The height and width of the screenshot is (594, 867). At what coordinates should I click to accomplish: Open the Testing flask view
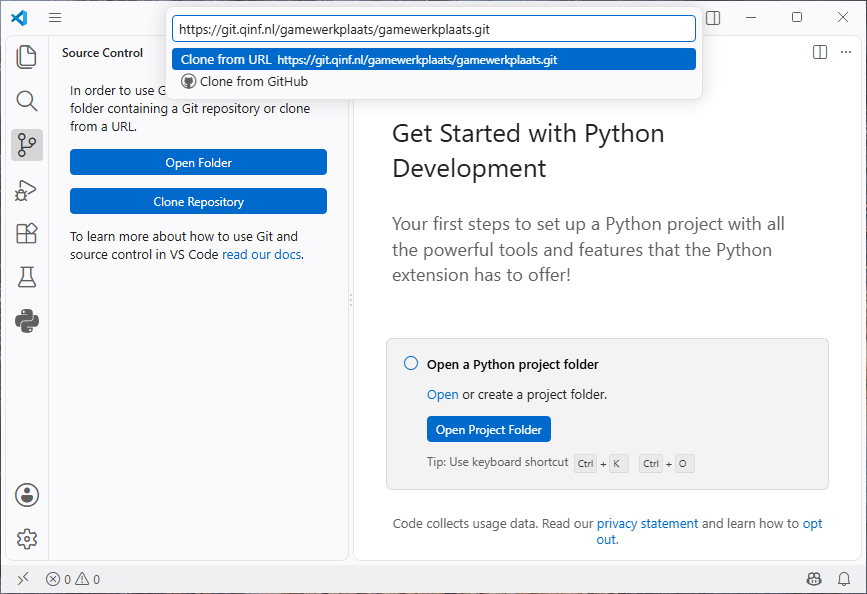coord(27,277)
